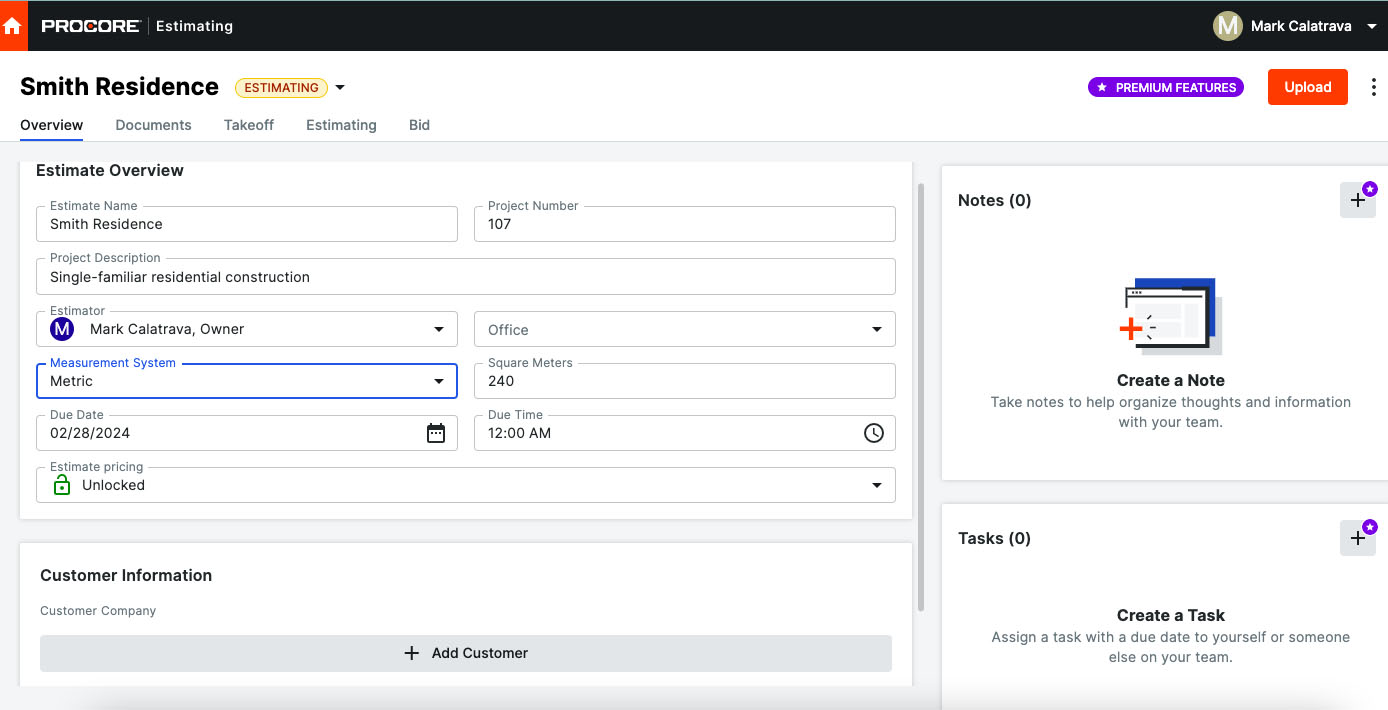This screenshot has height=710, width=1388.
Task: Expand the Measurement System dropdown
Action: pyautogui.click(x=438, y=381)
